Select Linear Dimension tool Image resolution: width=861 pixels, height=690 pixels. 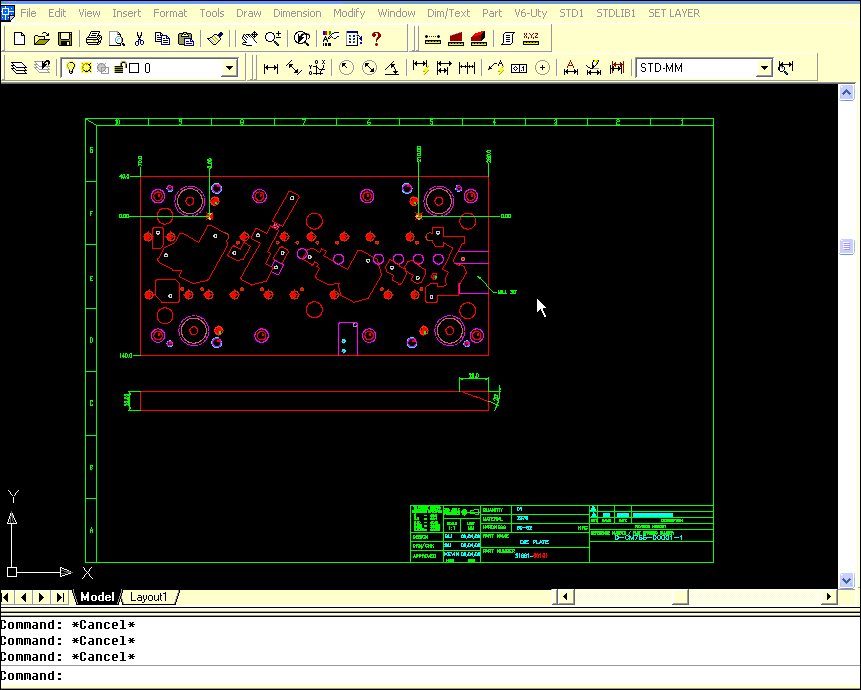coord(271,68)
